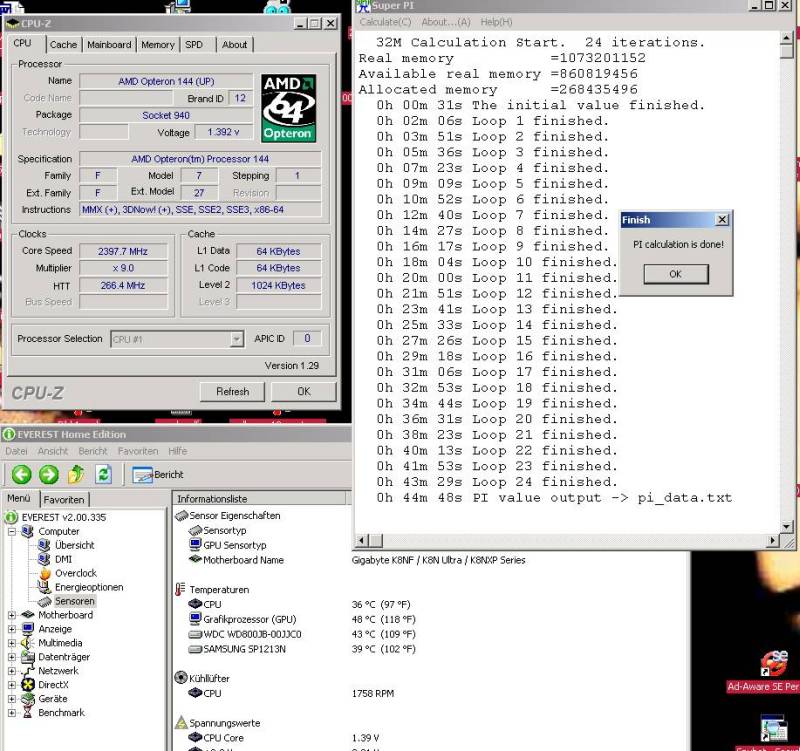Select the Übersicht tree item
Viewport: 800px width, 751px height.
(x=74, y=545)
